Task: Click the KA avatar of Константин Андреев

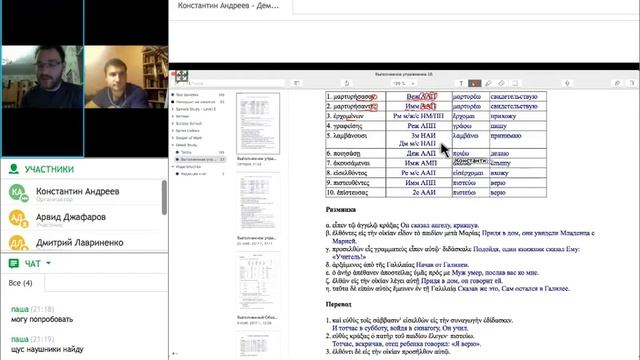Action: 18,193
